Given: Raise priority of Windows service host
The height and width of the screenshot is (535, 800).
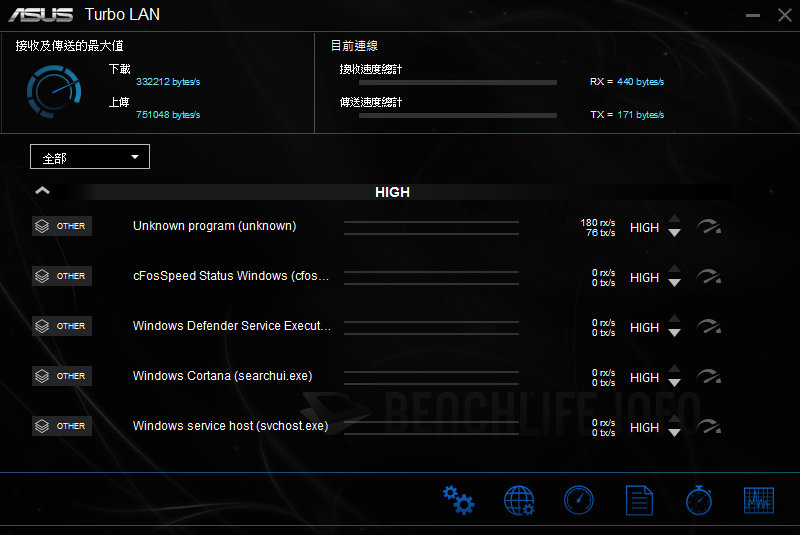Looking at the screenshot, I should 674,419.
